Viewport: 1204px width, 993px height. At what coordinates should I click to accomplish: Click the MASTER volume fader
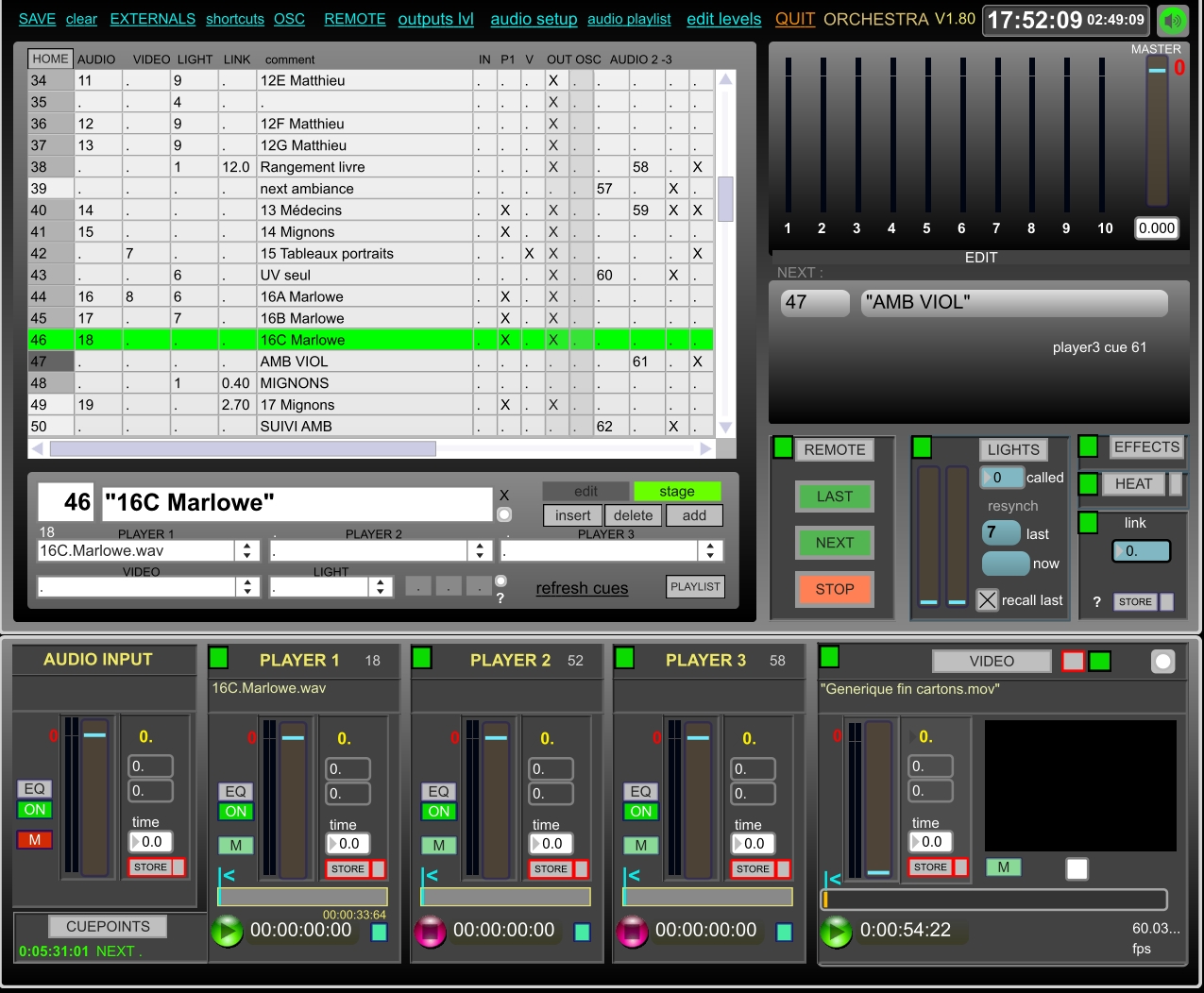(1157, 132)
